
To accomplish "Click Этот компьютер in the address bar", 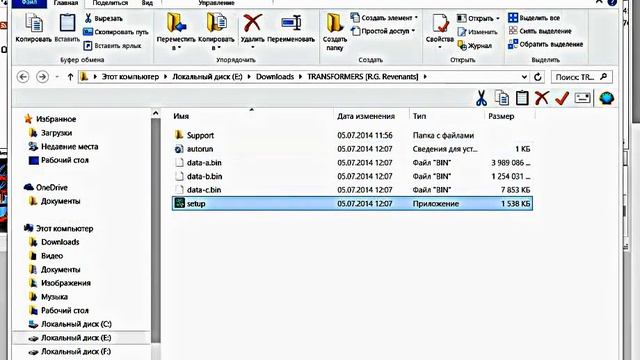I will click(x=130, y=77).
